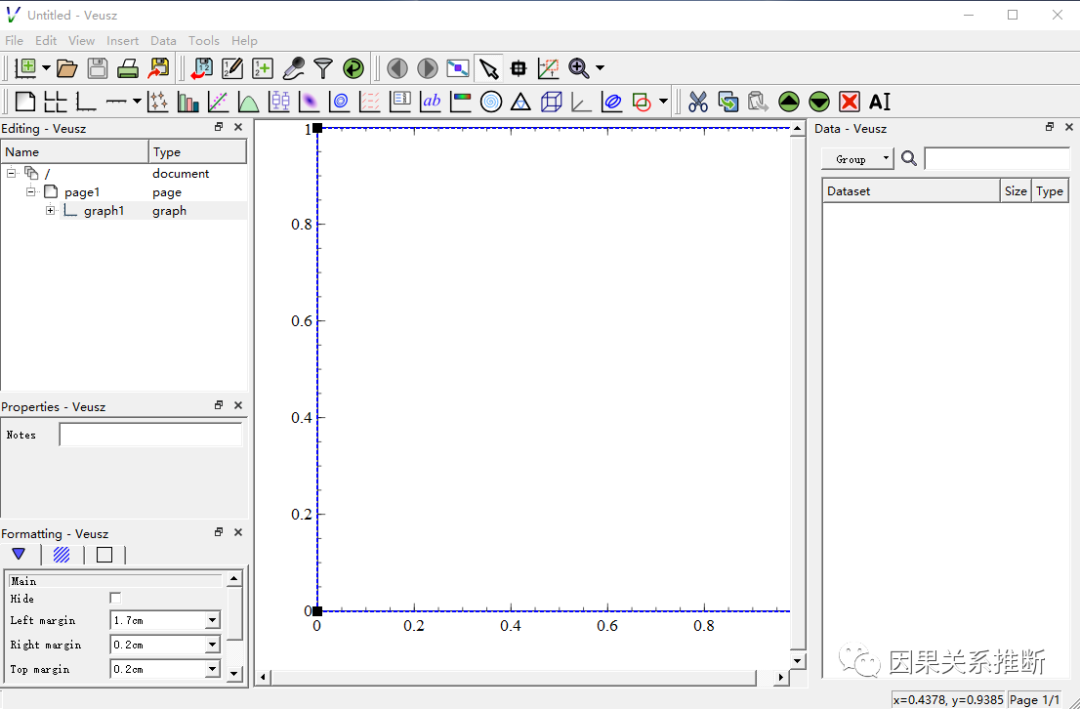Click the Zoom magnifier icon
Image resolution: width=1080 pixels, height=709 pixels.
coord(579,68)
